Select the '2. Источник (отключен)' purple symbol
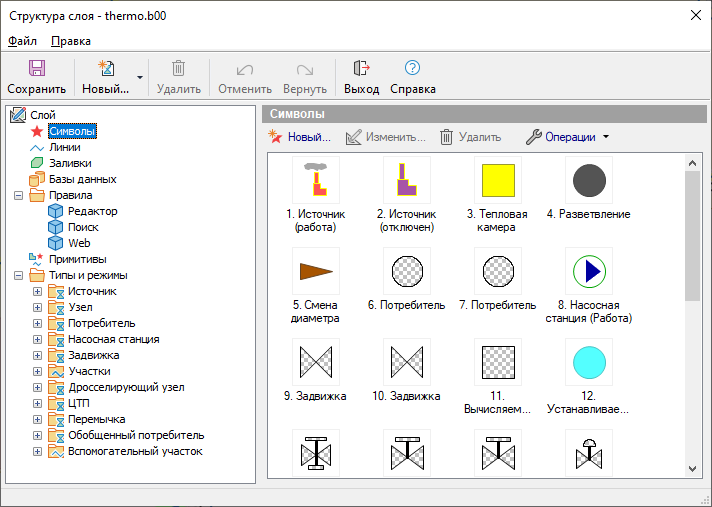The width and height of the screenshot is (712, 507). click(407, 181)
